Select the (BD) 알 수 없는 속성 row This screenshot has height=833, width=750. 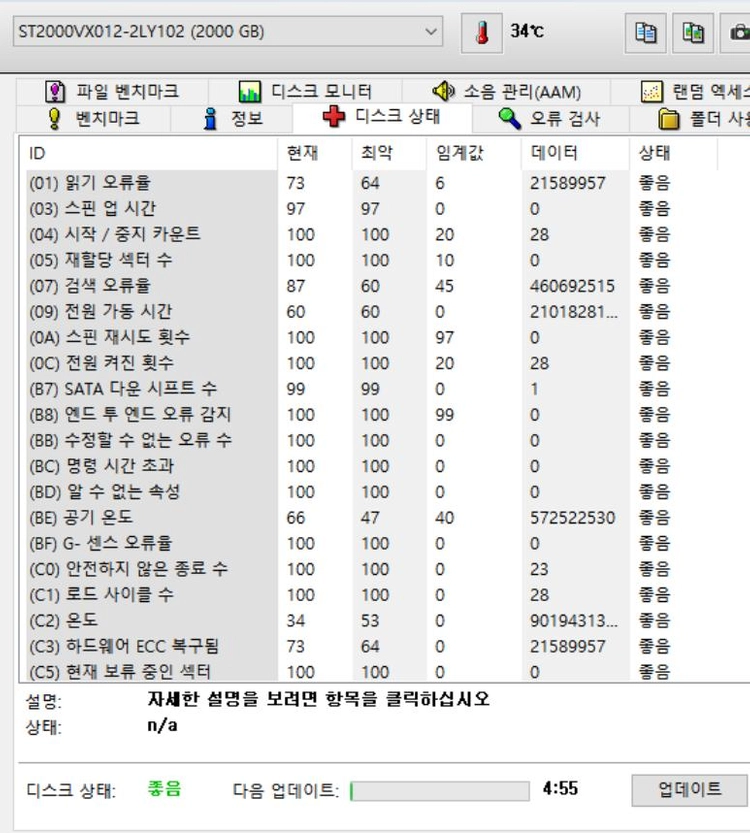tap(372, 492)
